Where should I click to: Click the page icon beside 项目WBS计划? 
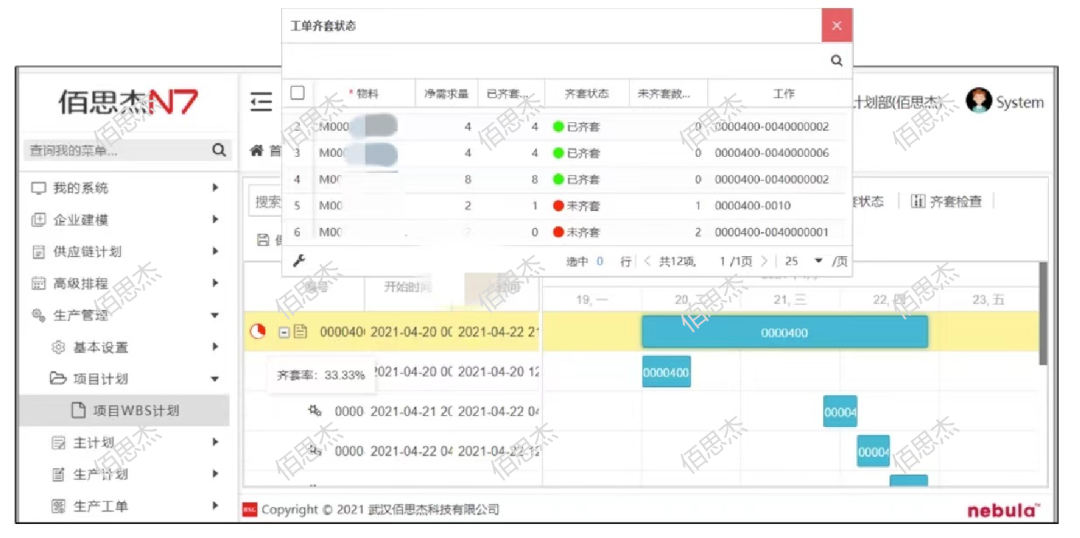click(x=79, y=410)
